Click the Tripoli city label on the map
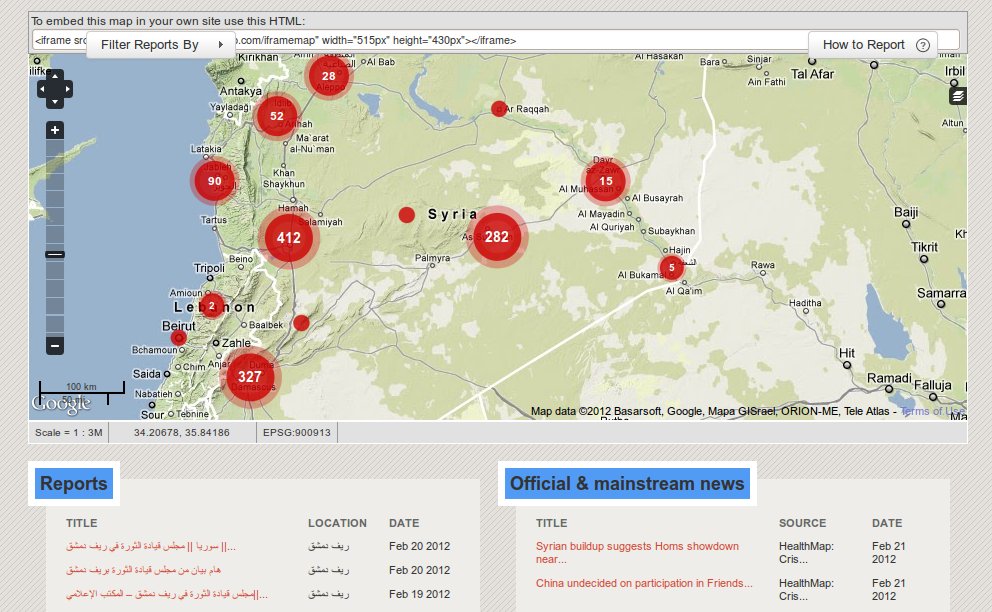The height and width of the screenshot is (612, 992). tap(209, 268)
